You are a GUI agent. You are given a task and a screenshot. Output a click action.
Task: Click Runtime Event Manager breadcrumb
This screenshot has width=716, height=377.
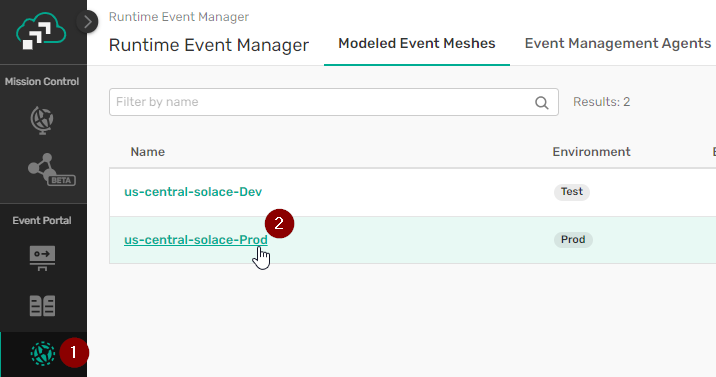pos(179,17)
